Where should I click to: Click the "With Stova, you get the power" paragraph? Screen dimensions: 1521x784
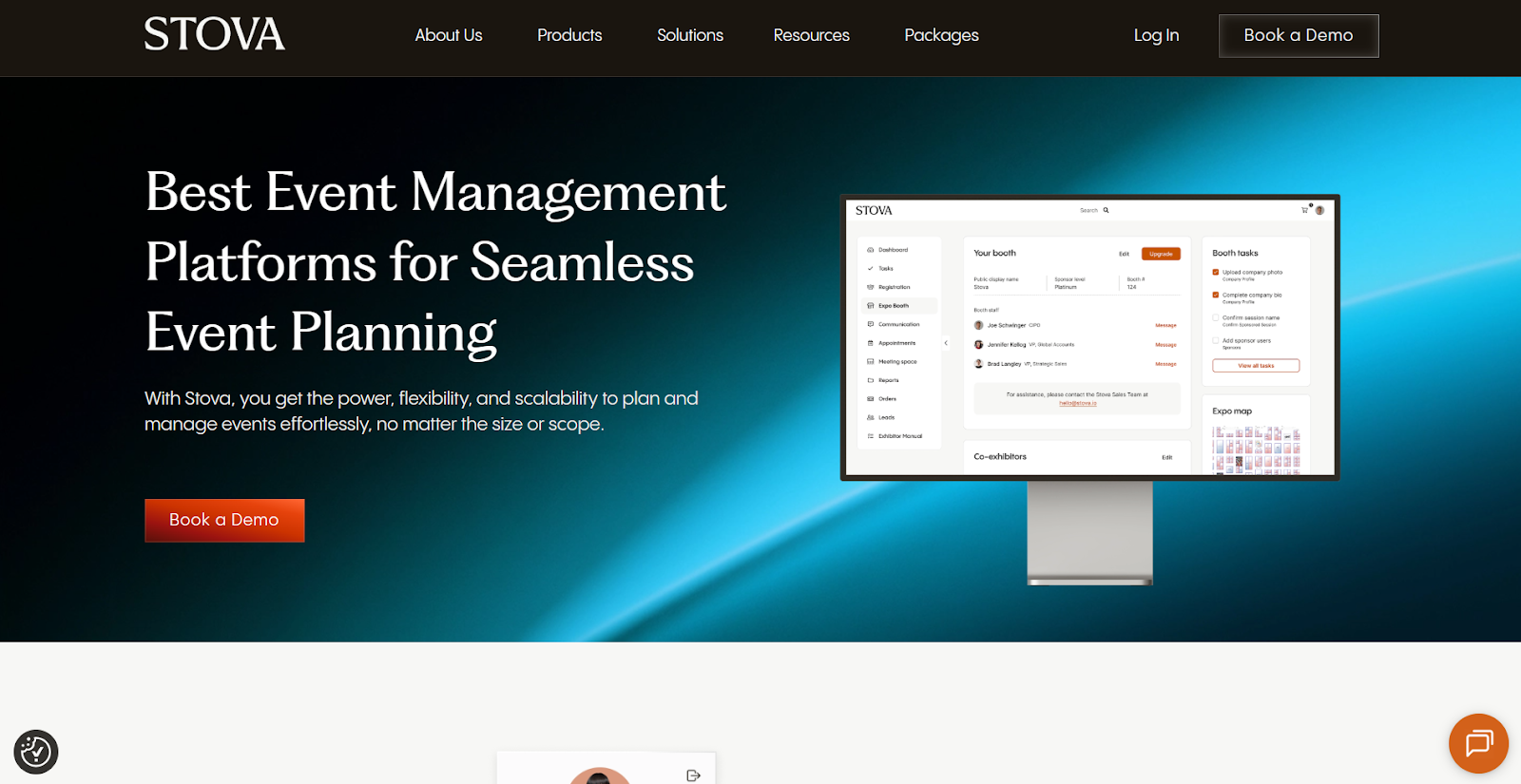click(x=421, y=411)
